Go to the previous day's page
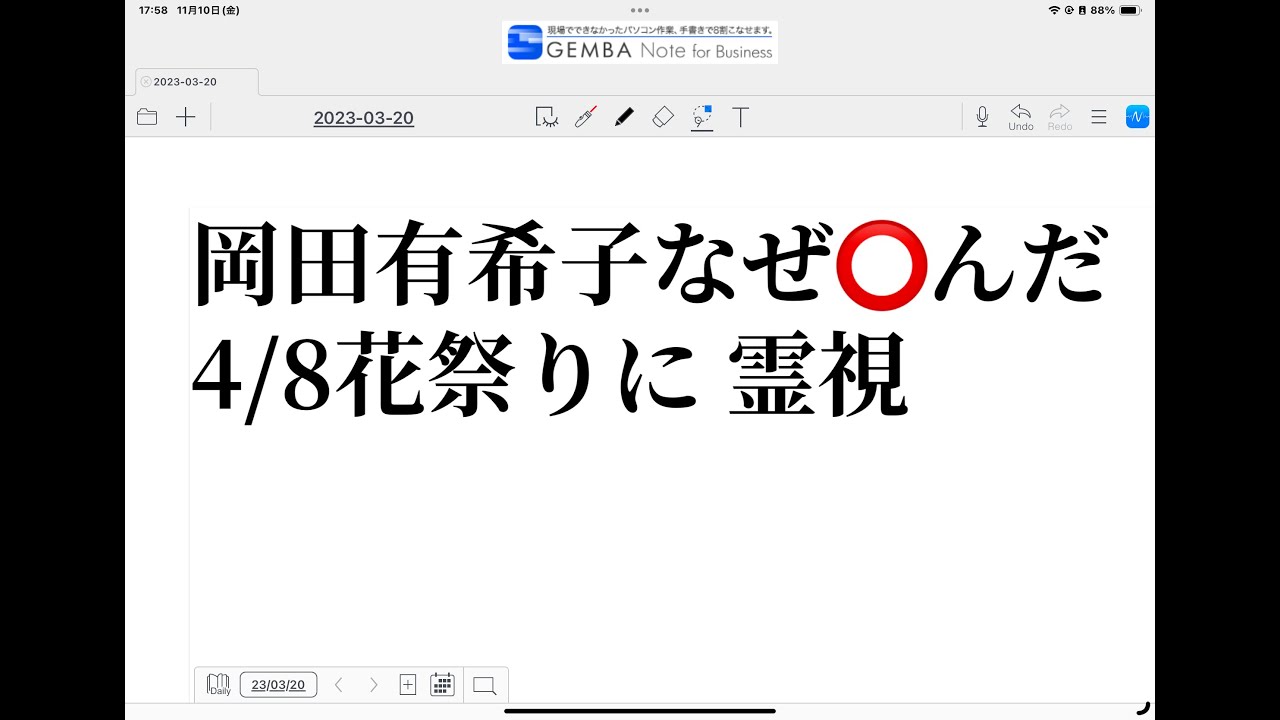 [338, 685]
